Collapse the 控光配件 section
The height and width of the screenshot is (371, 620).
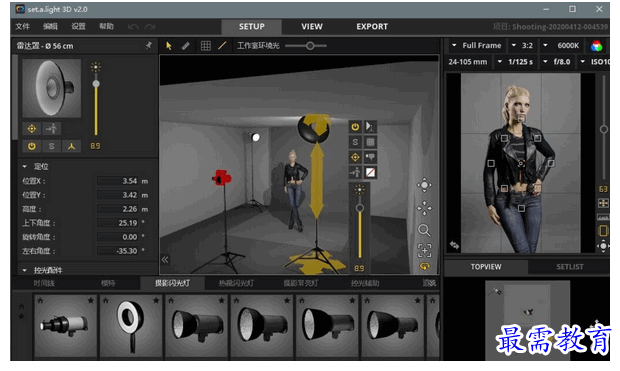(25, 271)
